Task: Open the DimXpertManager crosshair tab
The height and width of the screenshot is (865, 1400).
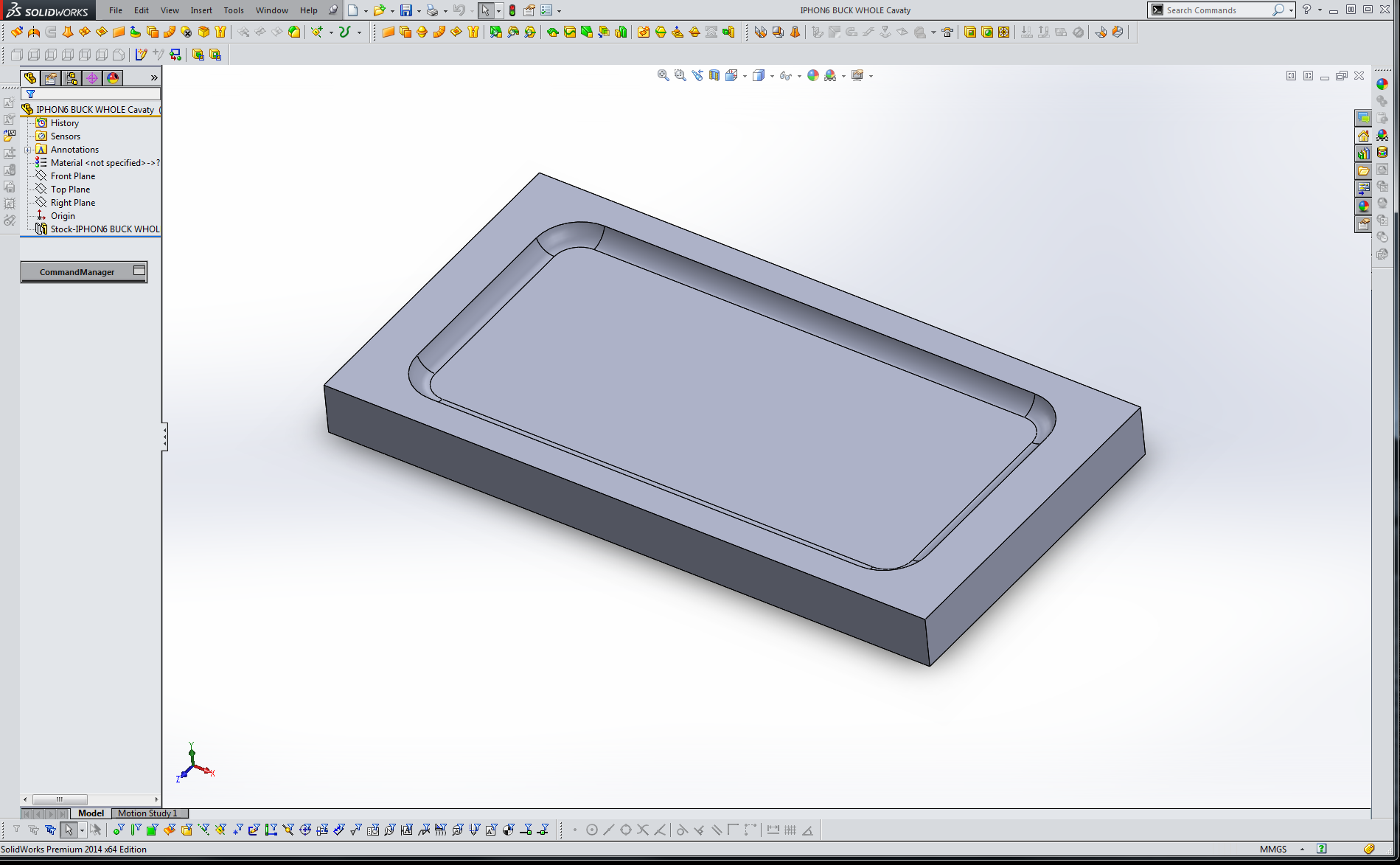Action: (x=92, y=78)
